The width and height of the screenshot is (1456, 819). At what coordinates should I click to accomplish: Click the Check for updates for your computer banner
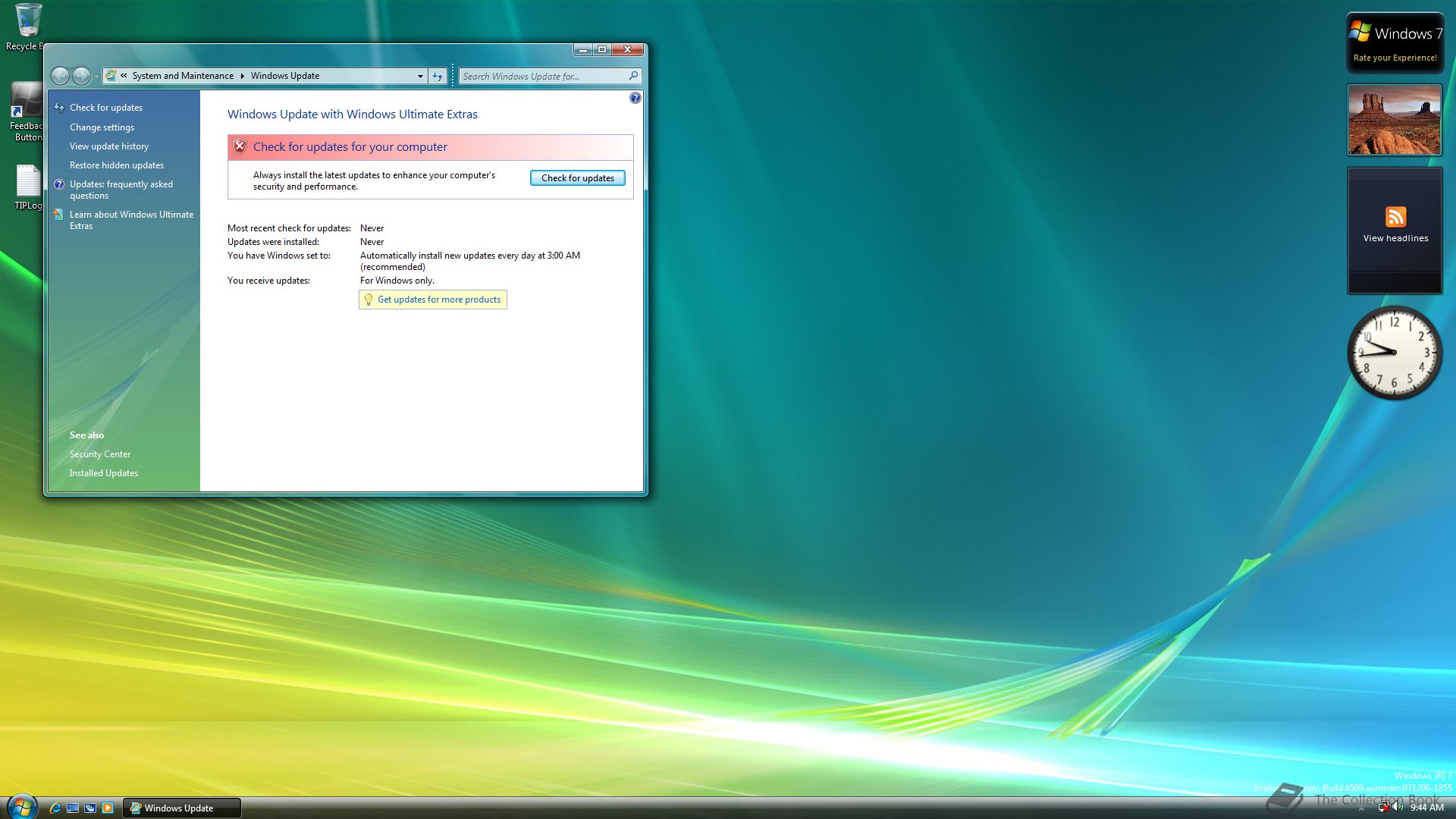click(x=431, y=147)
